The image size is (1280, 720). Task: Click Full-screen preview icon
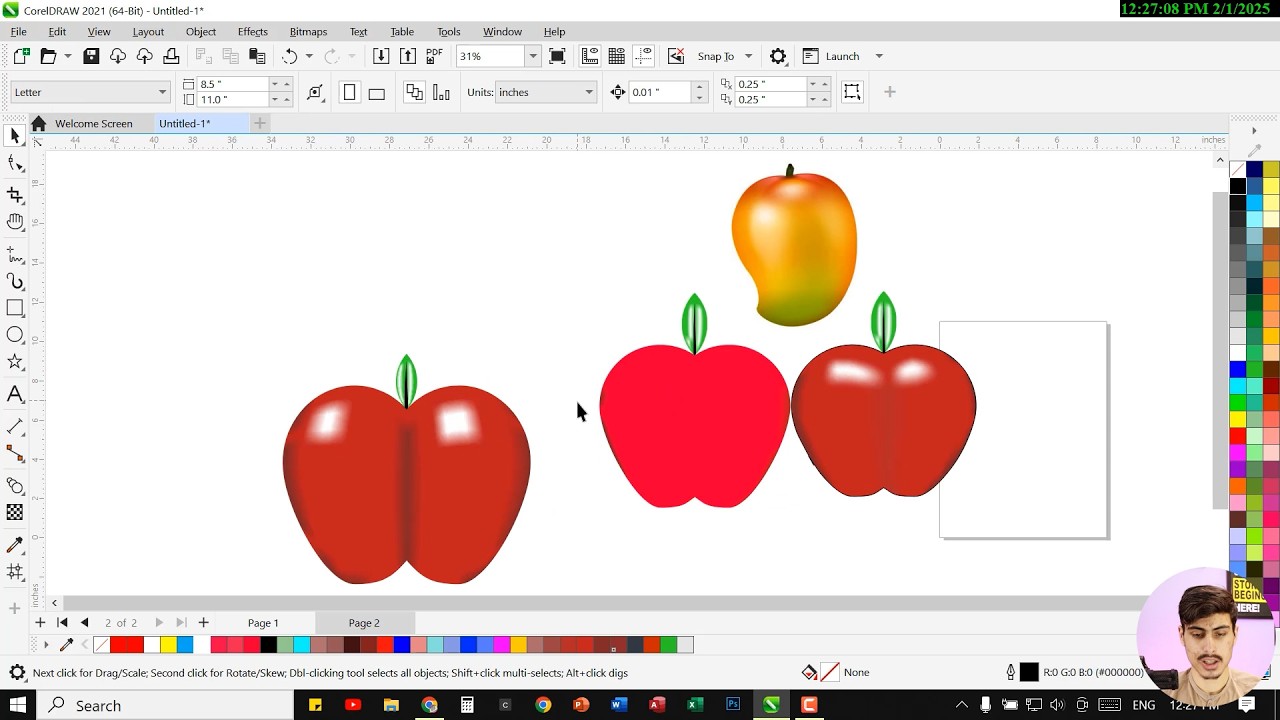(557, 56)
